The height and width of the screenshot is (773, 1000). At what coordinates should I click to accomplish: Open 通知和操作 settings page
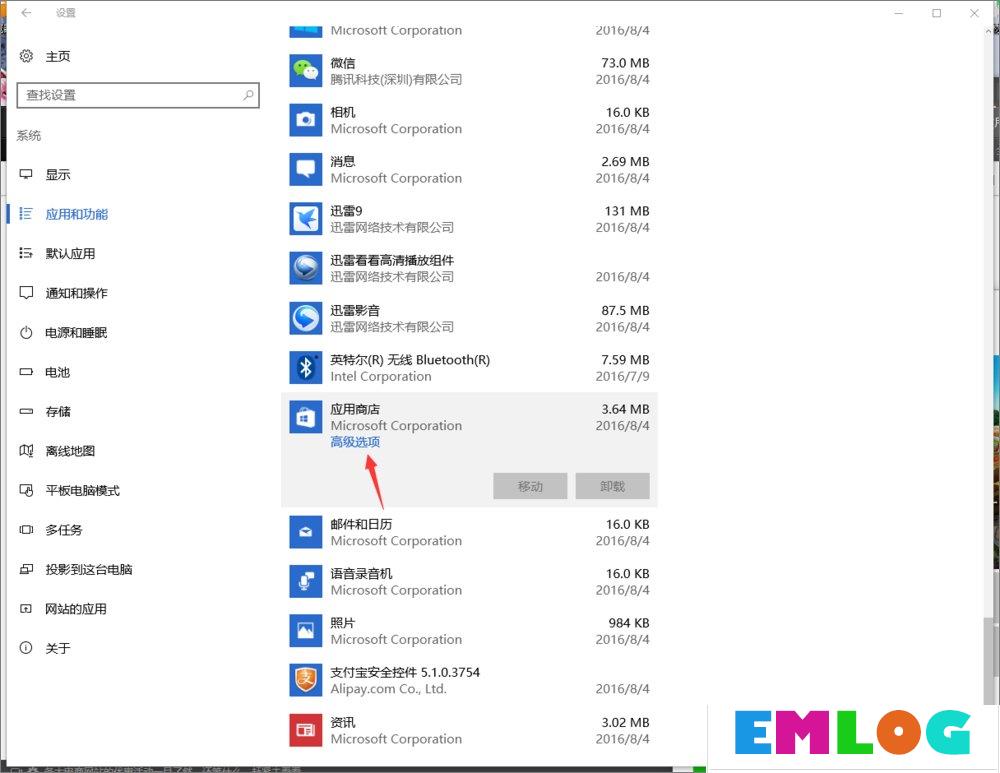pos(77,293)
